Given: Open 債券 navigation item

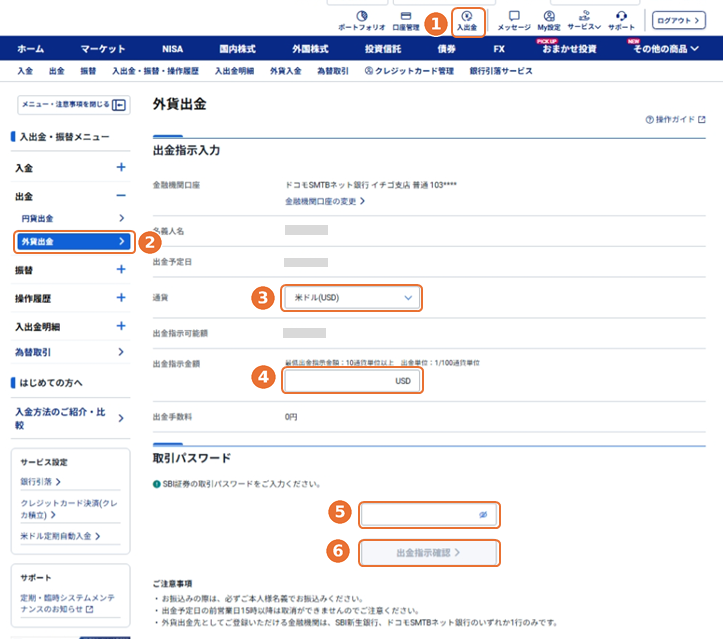Looking at the screenshot, I should (x=446, y=48).
